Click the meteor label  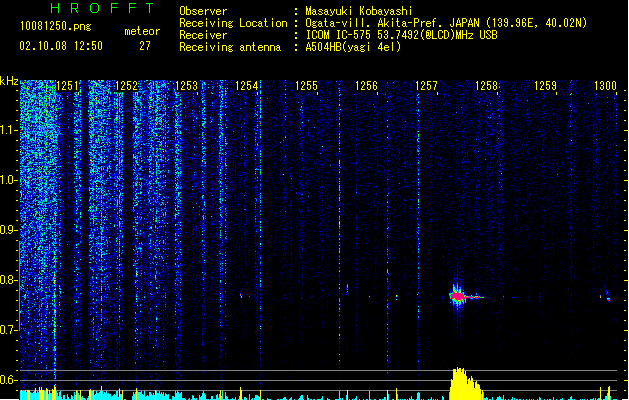(142, 31)
